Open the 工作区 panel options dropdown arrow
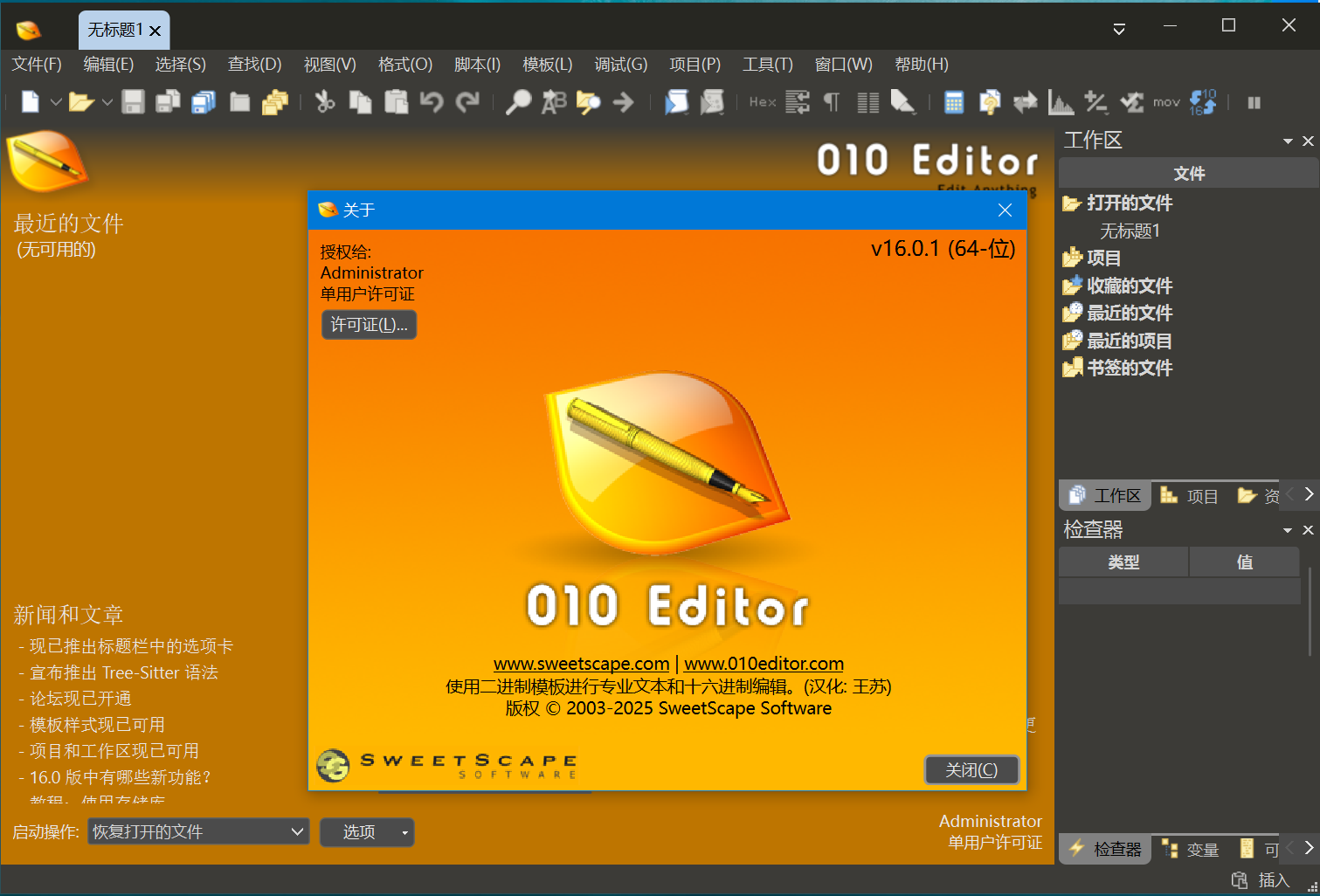The width and height of the screenshot is (1320, 896). pos(1288,141)
